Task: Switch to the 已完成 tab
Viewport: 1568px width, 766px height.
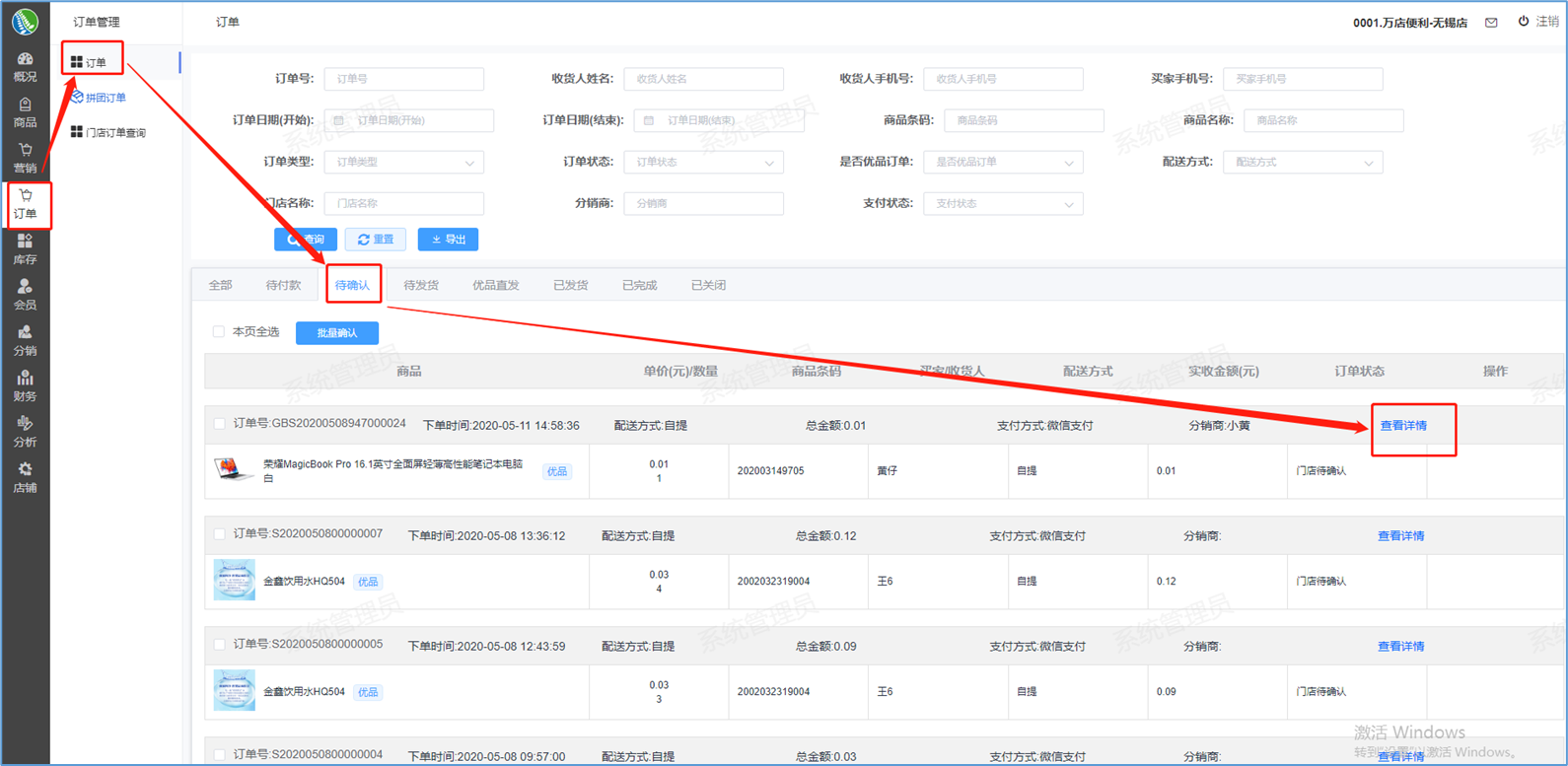Action: (x=639, y=286)
